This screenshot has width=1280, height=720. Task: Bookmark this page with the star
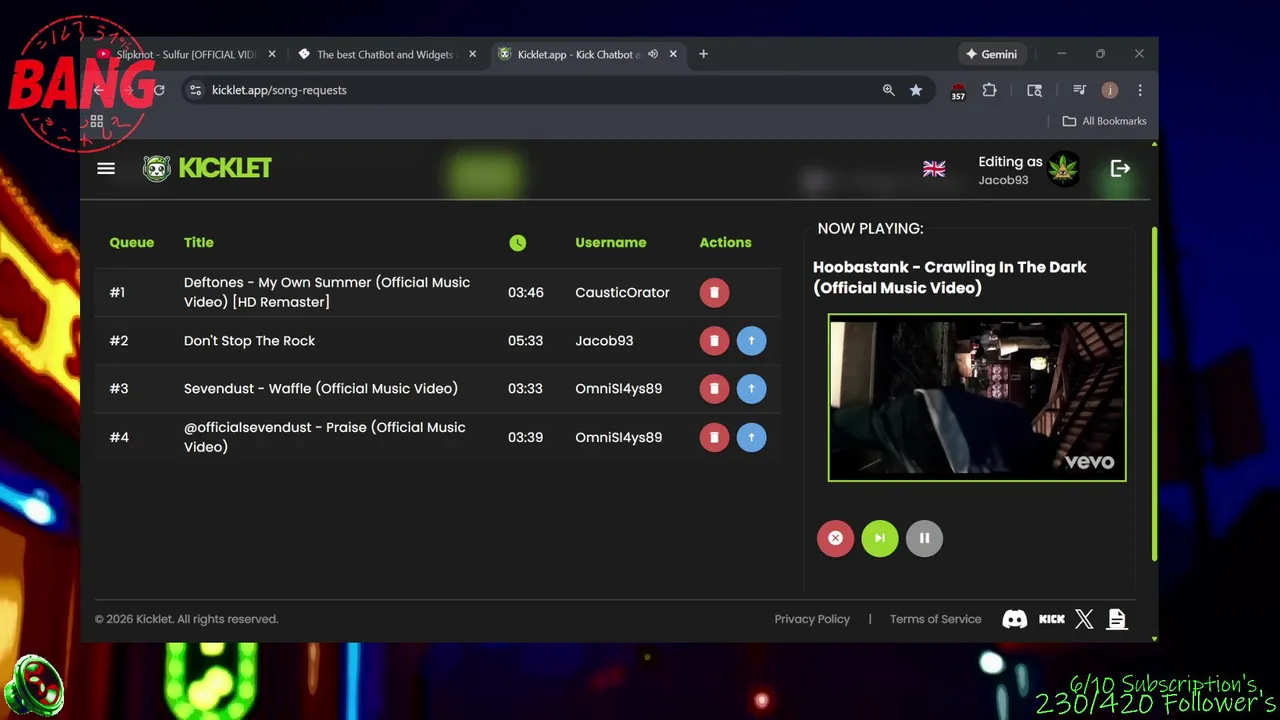click(x=916, y=90)
